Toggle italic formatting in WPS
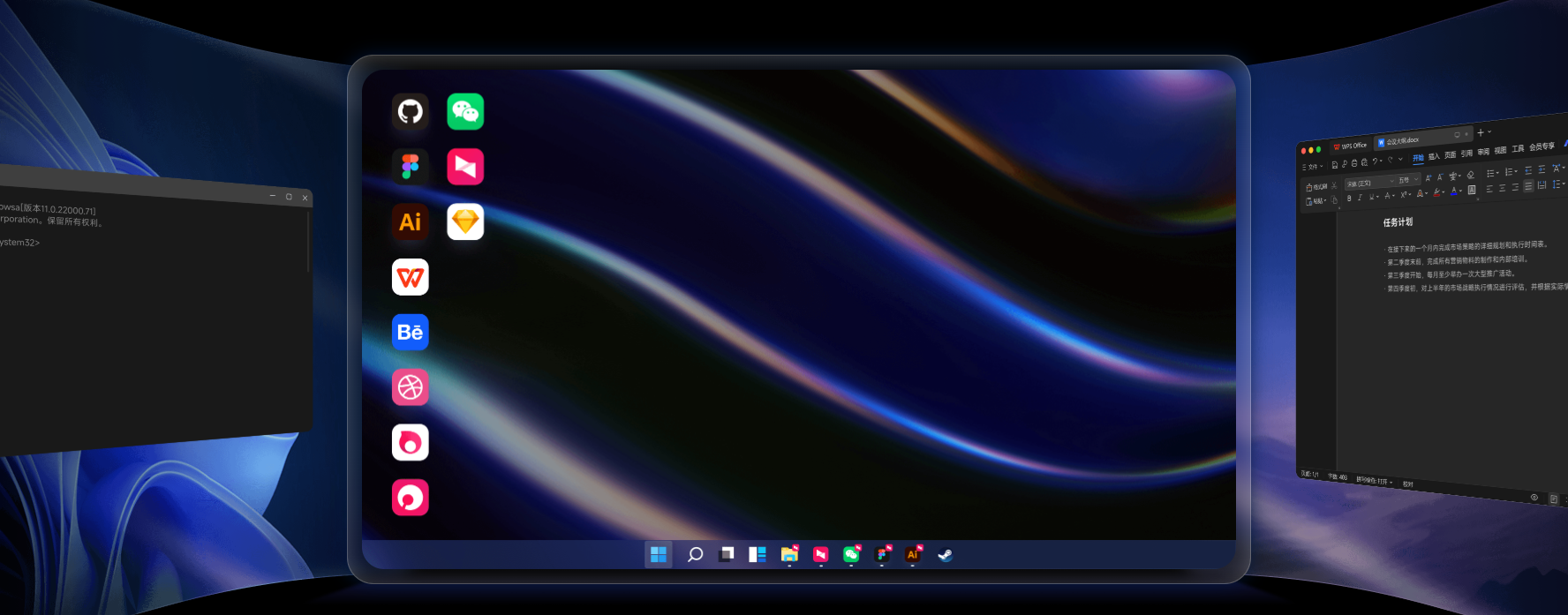Image resolution: width=1568 pixels, height=615 pixels. pos(1360,198)
